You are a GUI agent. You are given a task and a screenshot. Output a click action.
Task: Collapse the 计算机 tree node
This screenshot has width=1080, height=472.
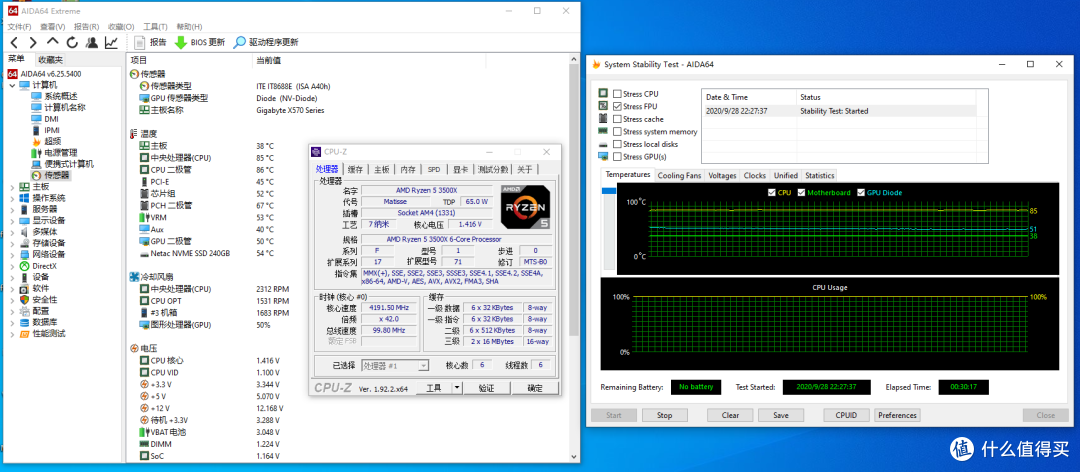tap(12, 85)
